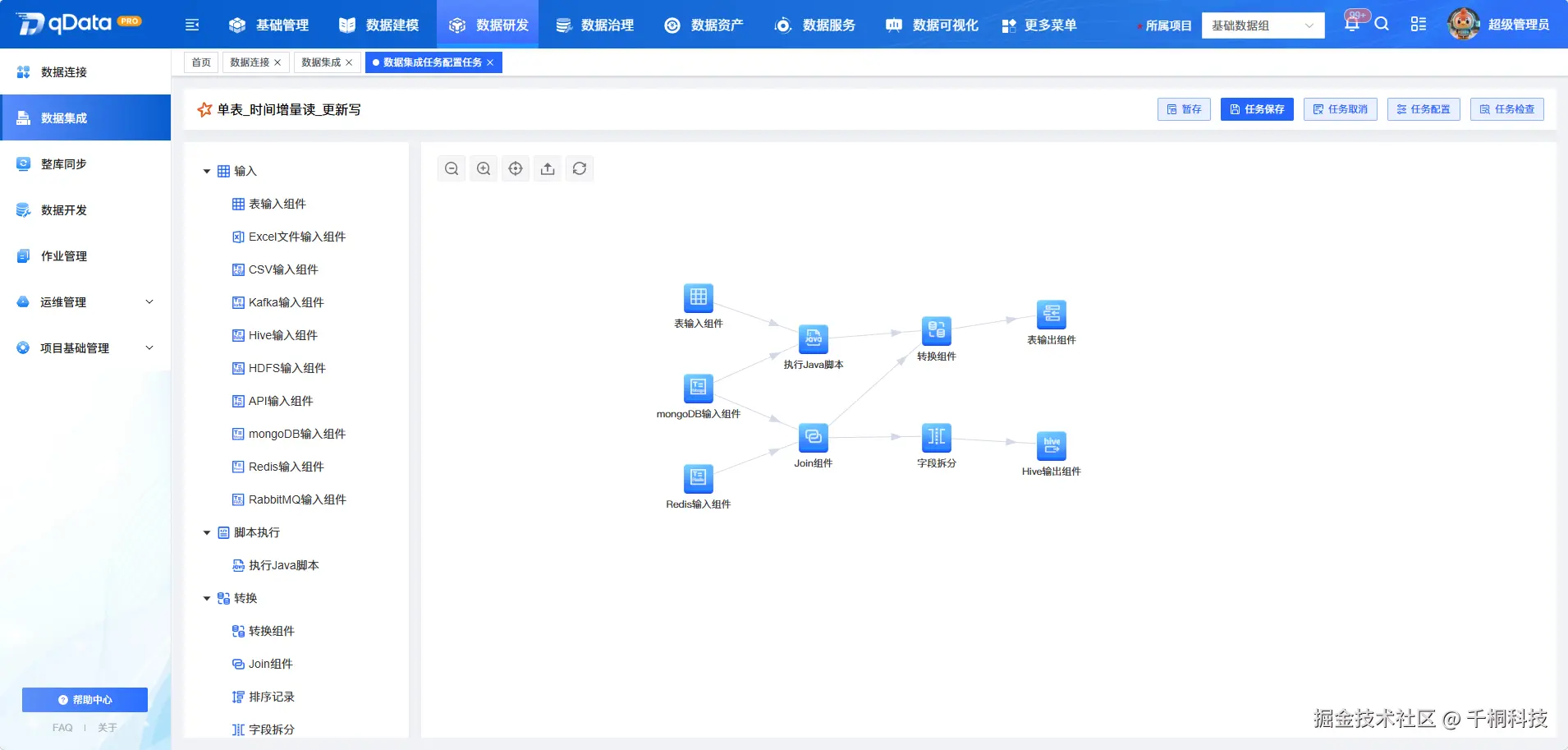
Task: Select the 表输出组件 node on canvas
Action: [x=1052, y=314]
